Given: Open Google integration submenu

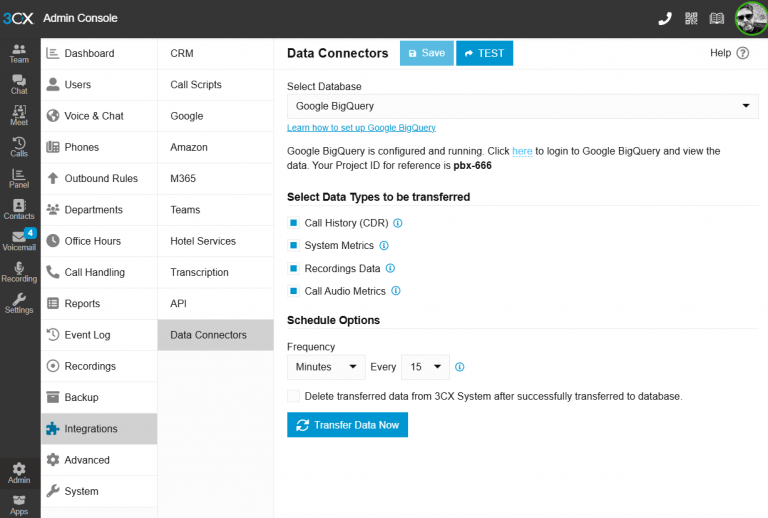Looking at the screenshot, I should pyautogui.click(x=216, y=116).
